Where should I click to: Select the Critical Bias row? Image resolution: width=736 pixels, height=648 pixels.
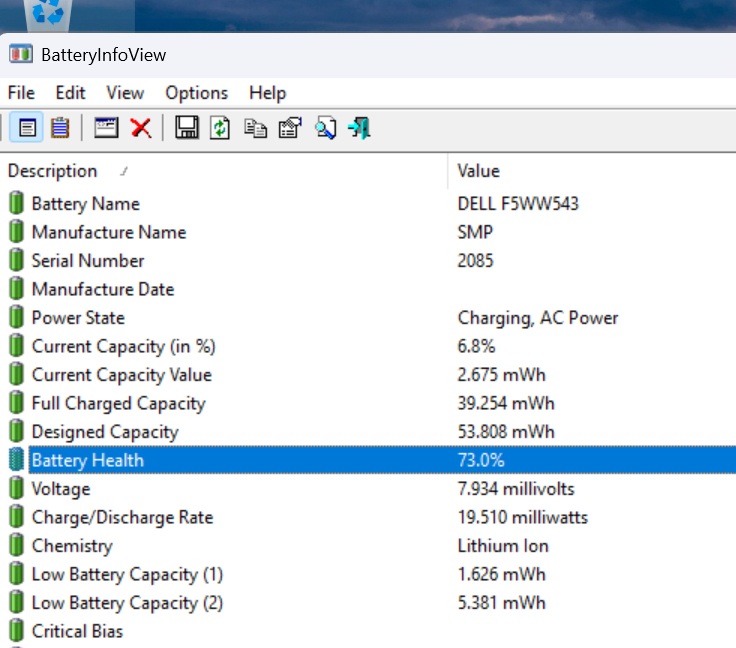pyautogui.click(x=368, y=631)
